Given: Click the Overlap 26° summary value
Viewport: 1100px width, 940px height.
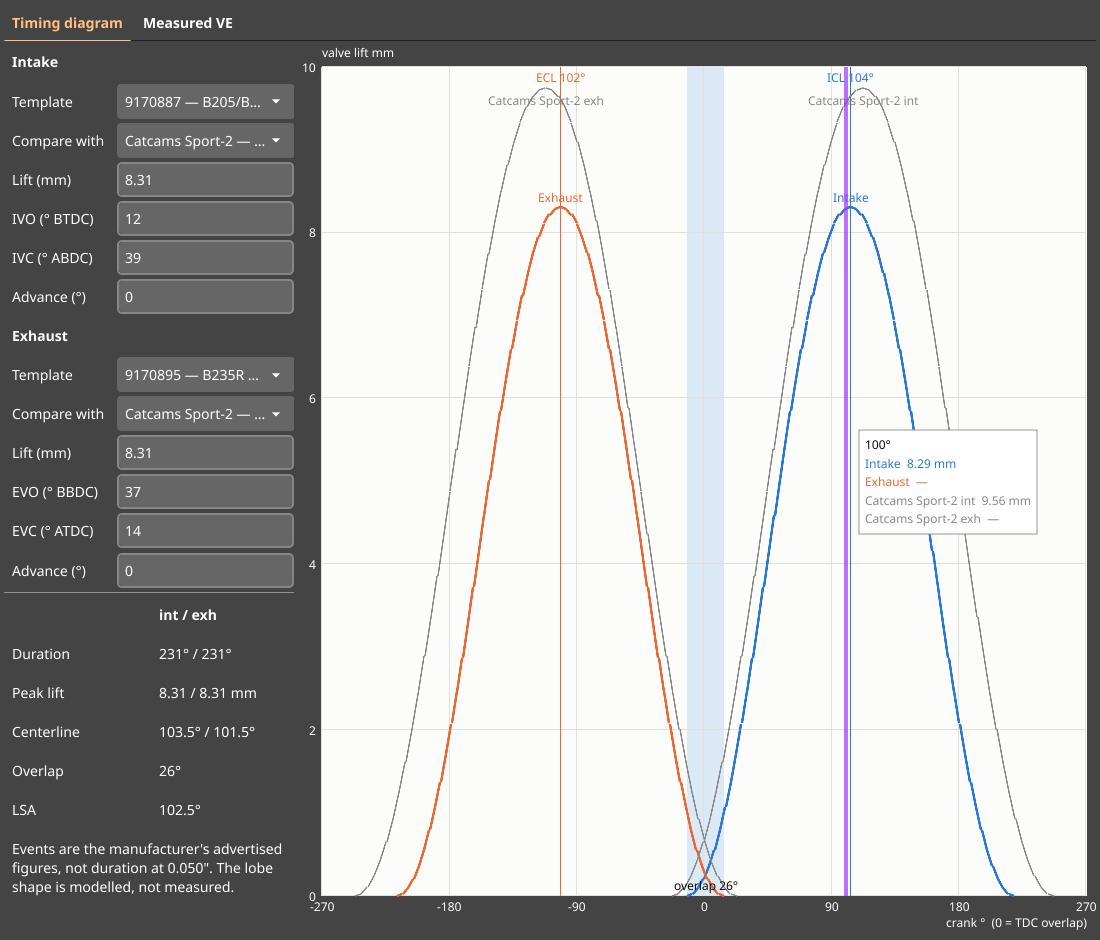Looking at the screenshot, I should tap(170, 771).
